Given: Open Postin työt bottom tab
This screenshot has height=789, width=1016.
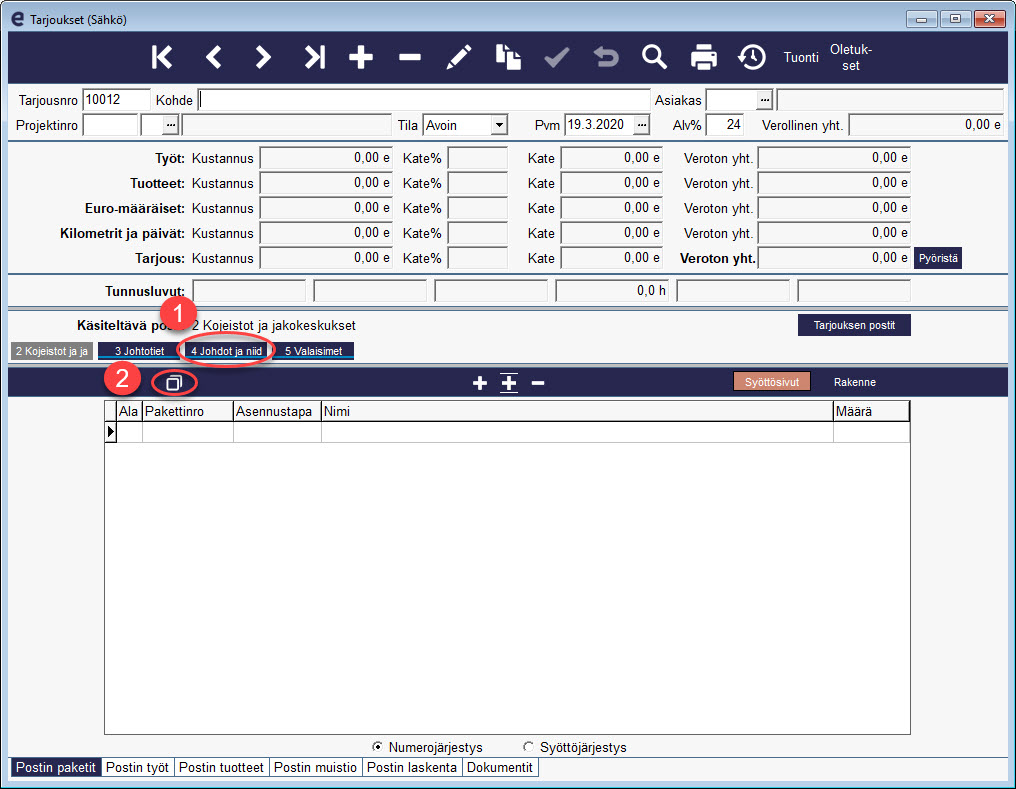Looking at the screenshot, I should [137, 768].
